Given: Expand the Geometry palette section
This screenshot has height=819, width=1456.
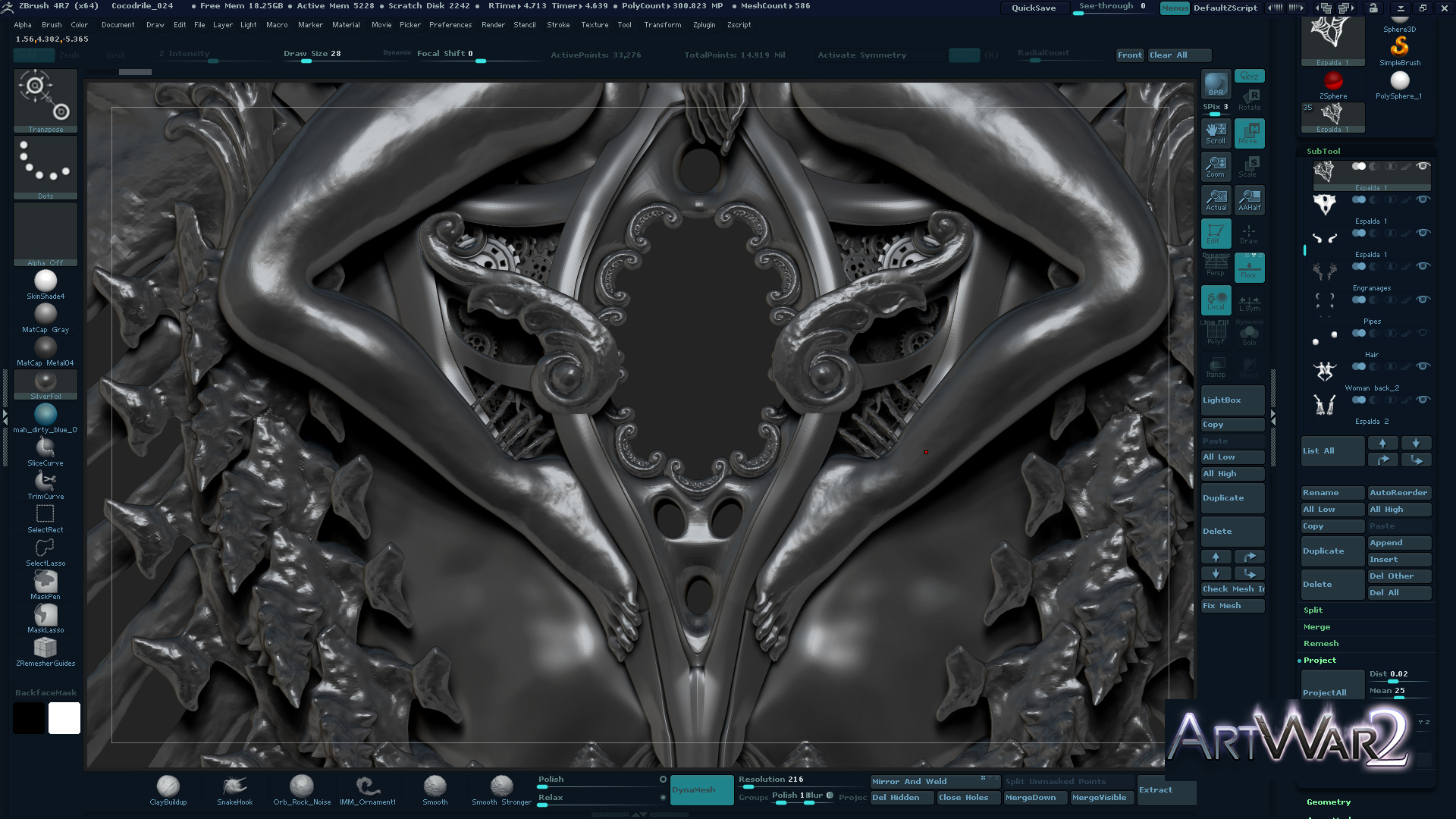Looking at the screenshot, I should (1328, 802).
